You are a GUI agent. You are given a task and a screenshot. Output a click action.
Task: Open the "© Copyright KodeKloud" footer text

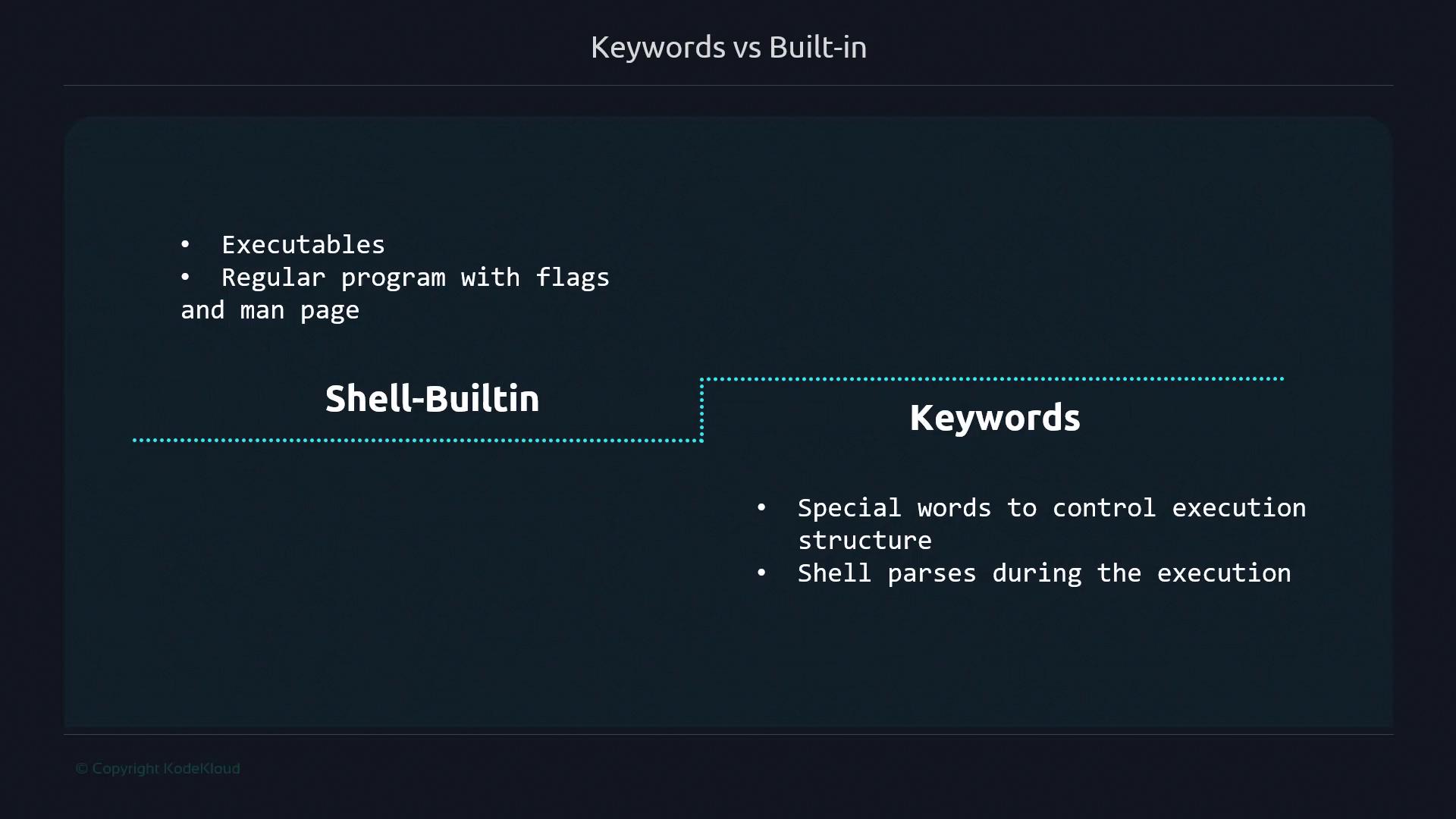pyautogui.click(x=158, y=768)
